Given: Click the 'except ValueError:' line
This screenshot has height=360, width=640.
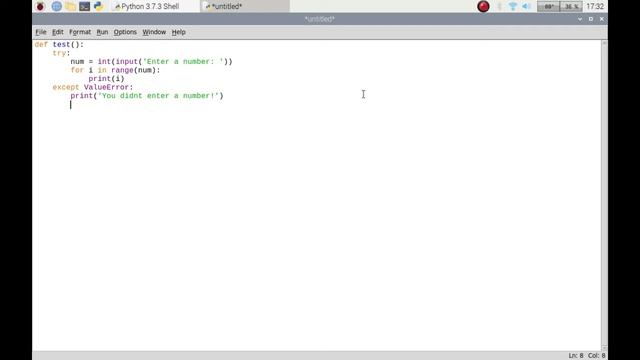Looking at the screenshot, I should tap(93, 87).
